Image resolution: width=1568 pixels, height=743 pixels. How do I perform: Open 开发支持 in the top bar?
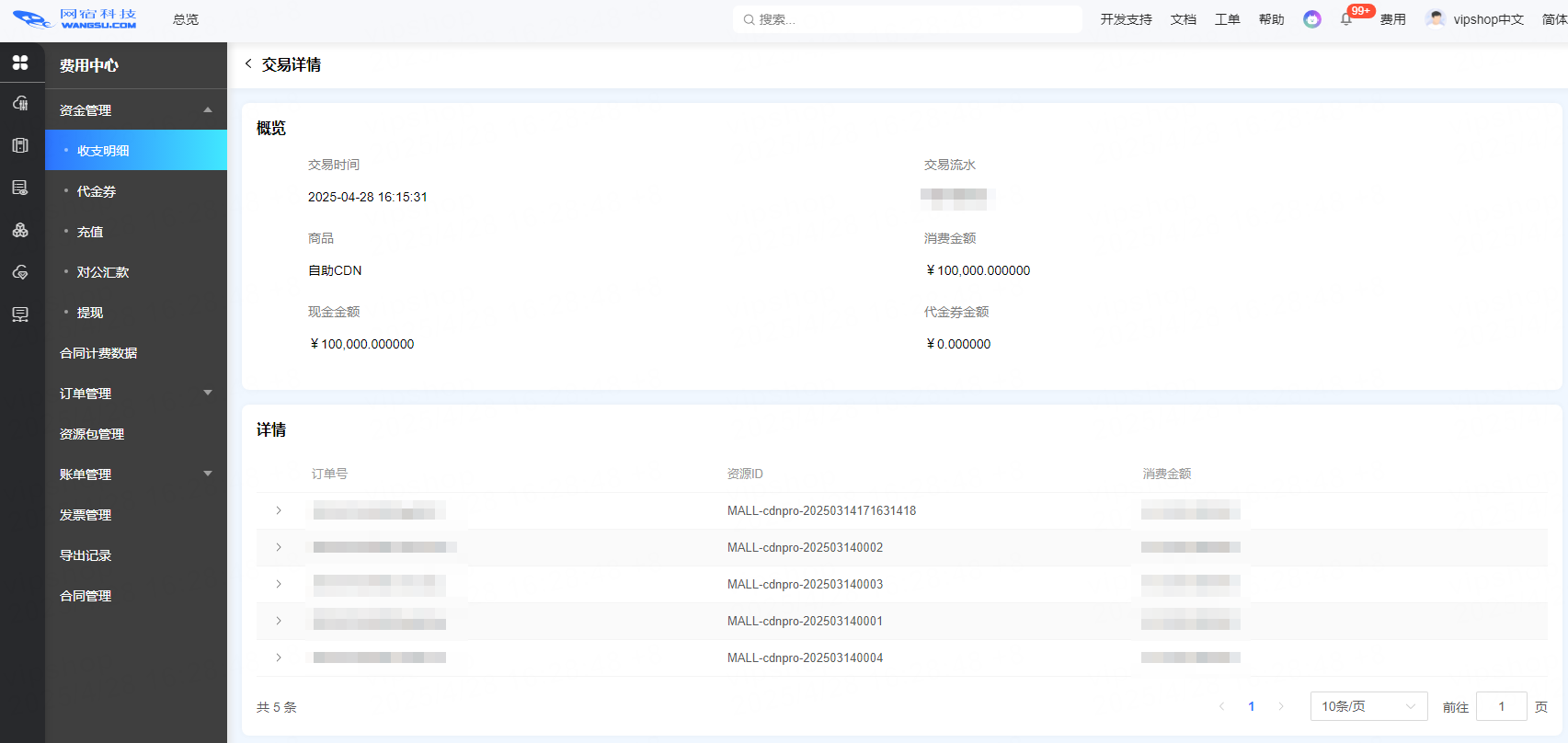point(1126,19)
